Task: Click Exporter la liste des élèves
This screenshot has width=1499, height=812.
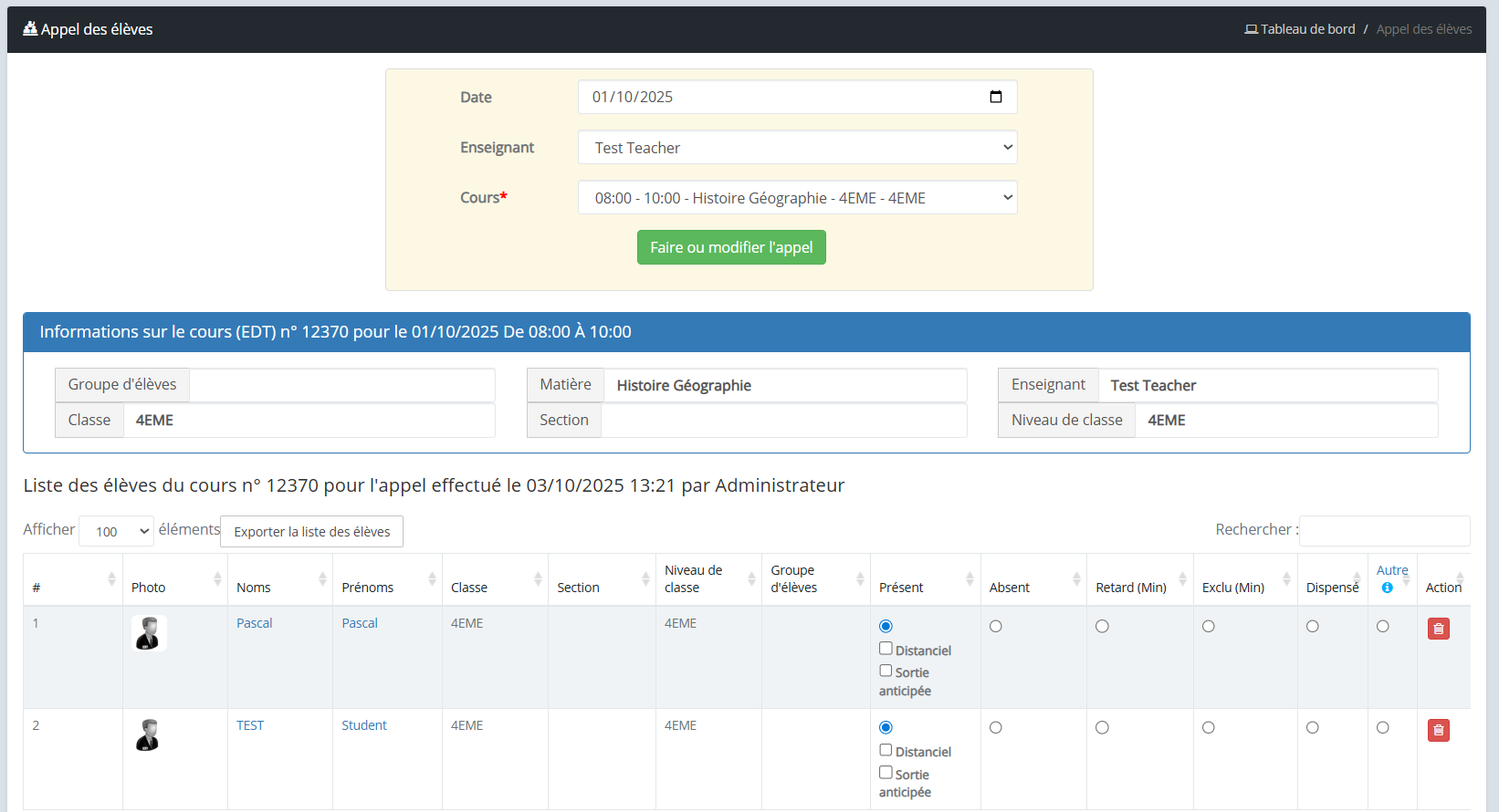Action: (x=311, y=532)
